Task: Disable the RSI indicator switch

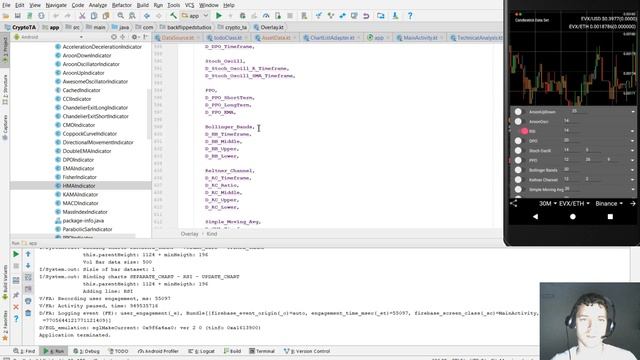Action: pyautogui.click(x=524, y=131)
